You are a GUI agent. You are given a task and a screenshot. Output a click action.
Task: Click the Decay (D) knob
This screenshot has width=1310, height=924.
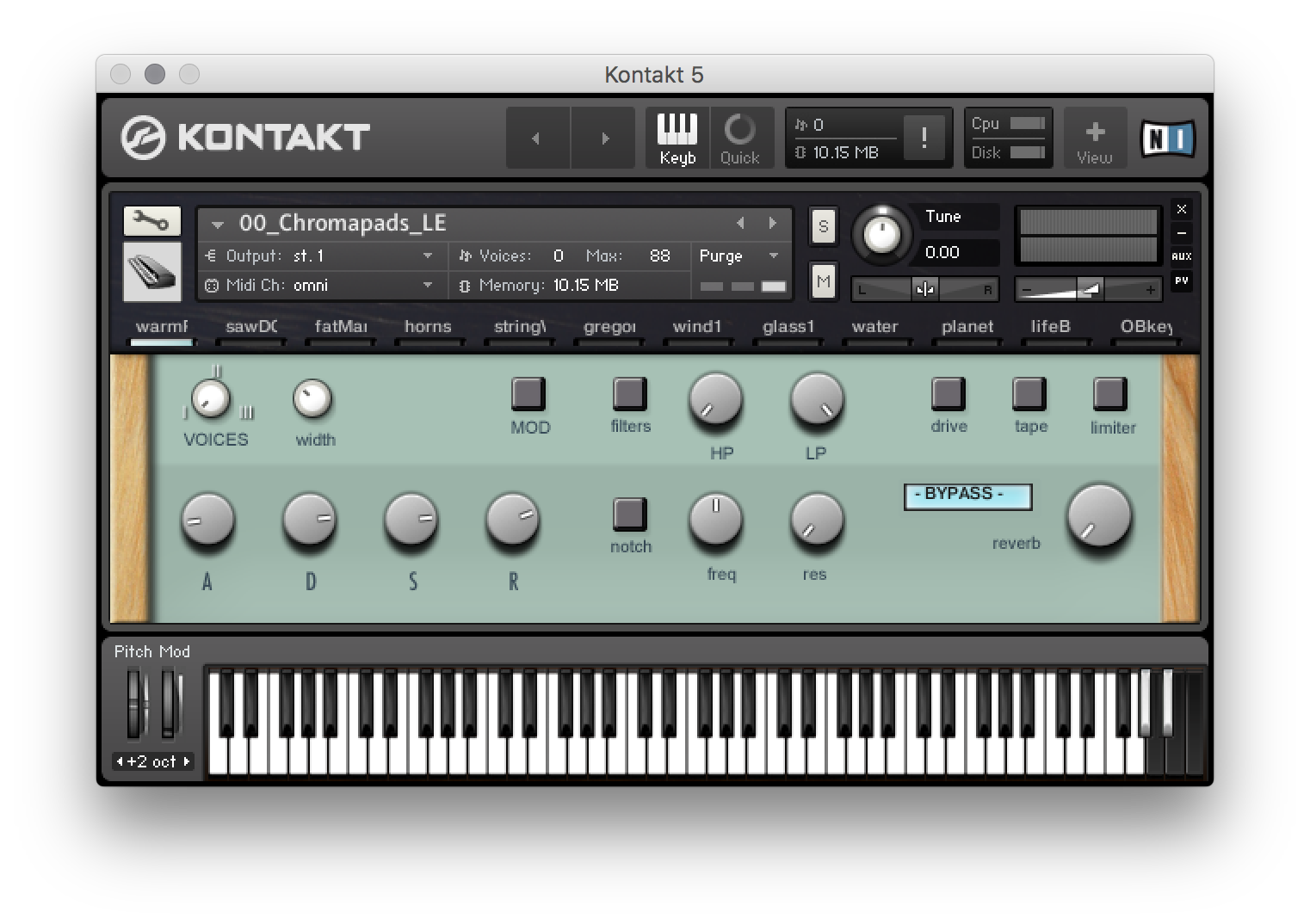[310, 520]
